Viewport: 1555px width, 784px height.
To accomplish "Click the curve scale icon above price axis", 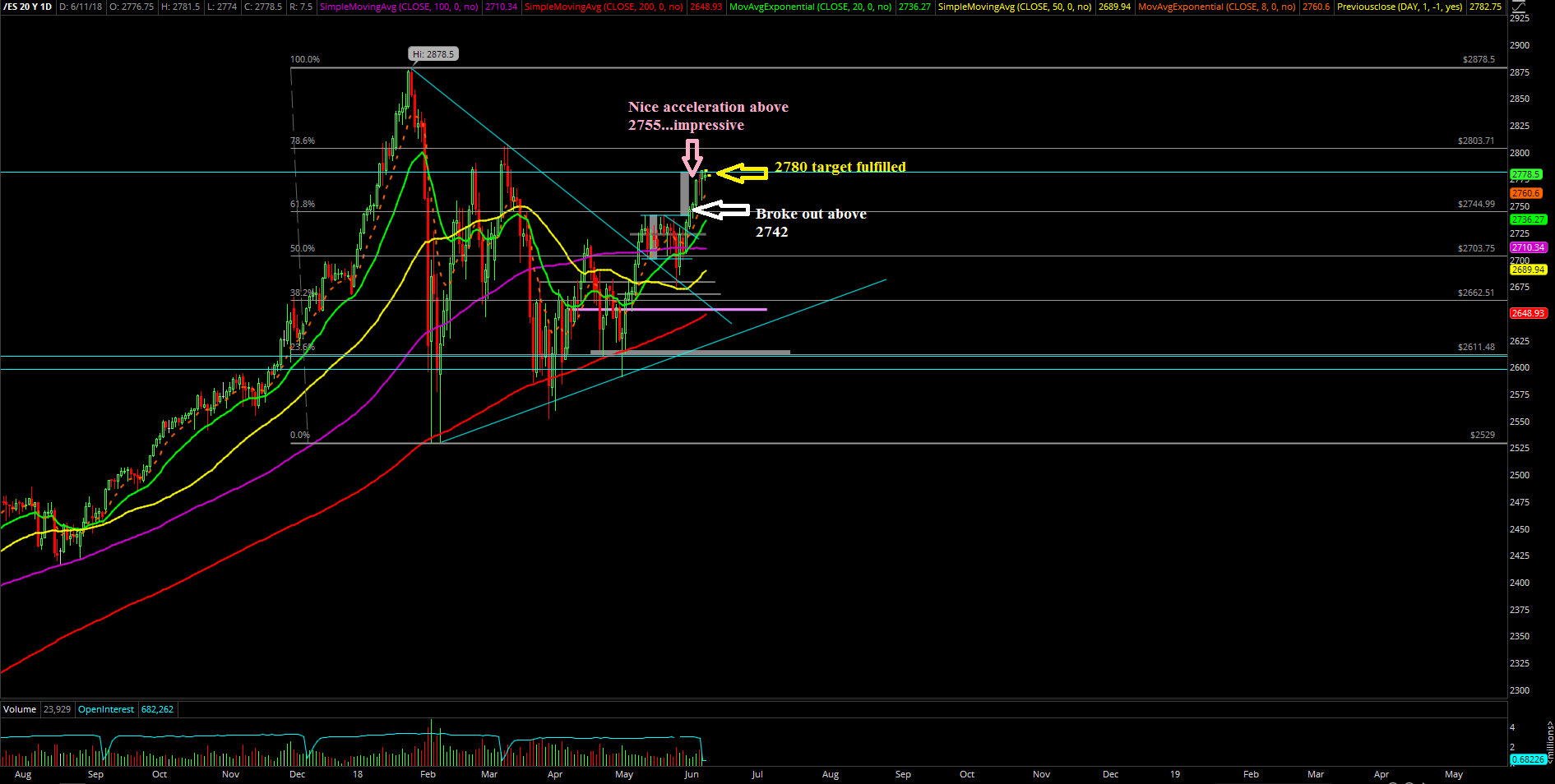I will tap(1520, 6).
